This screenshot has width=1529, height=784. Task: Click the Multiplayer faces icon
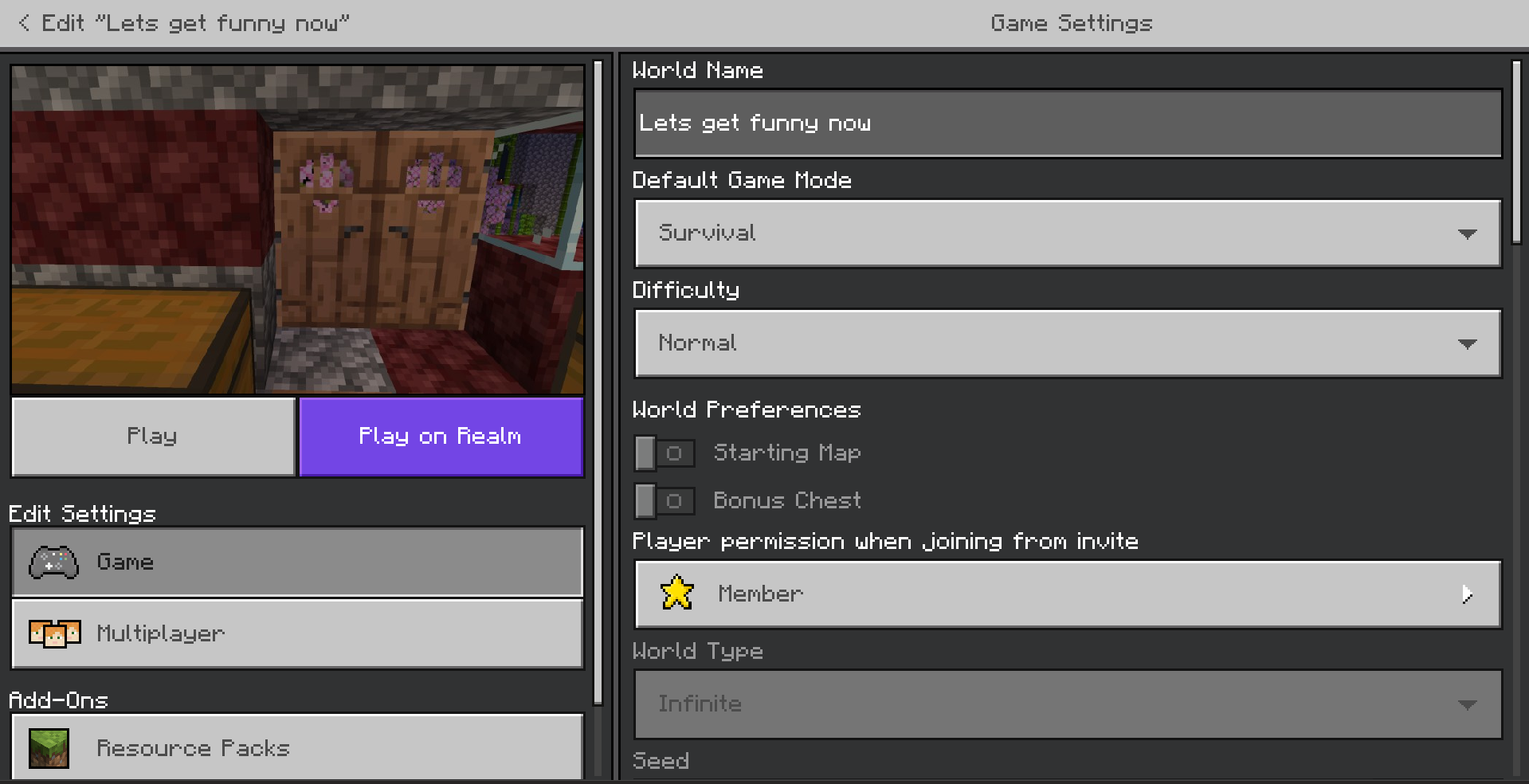54,633
